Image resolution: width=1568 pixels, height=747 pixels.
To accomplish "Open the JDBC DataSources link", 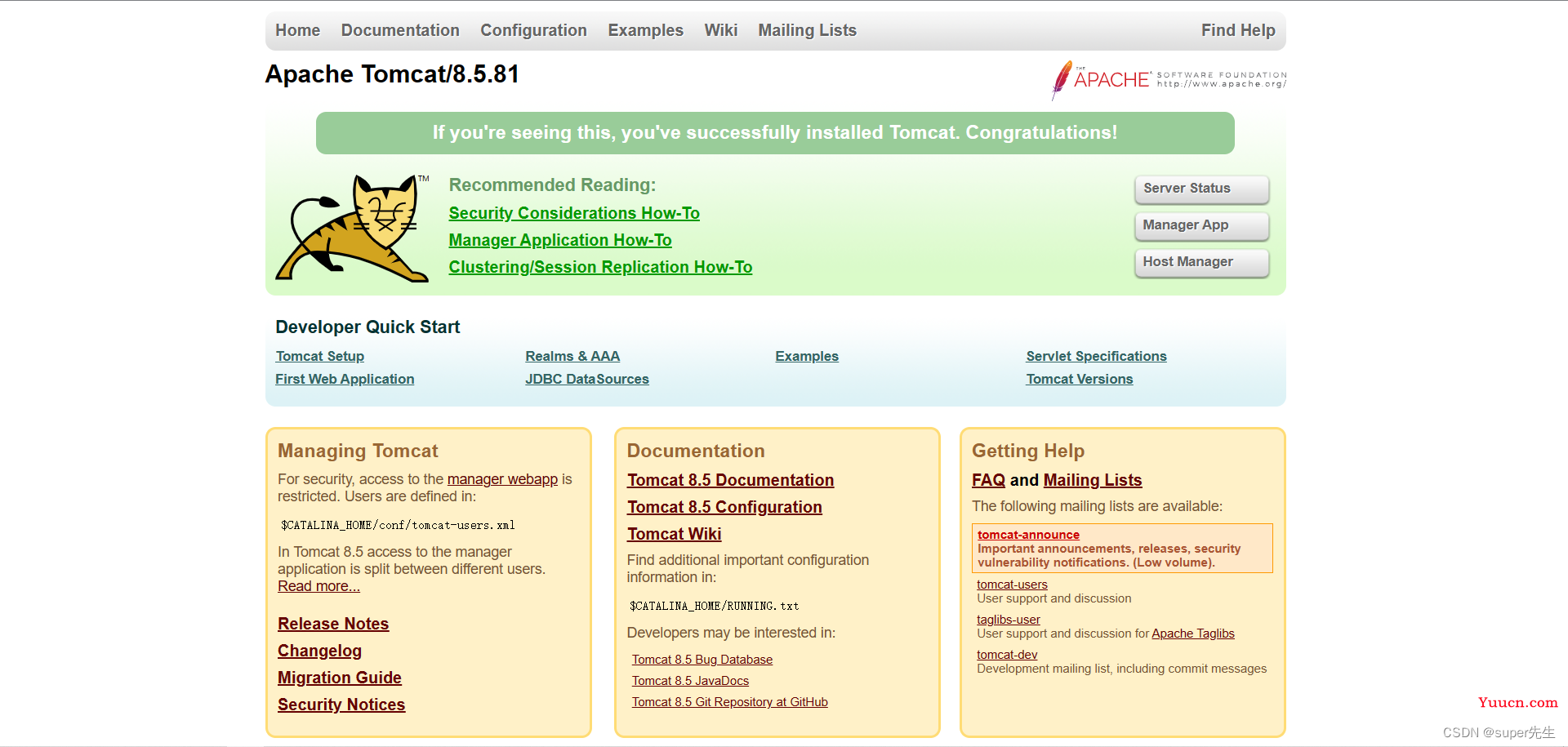I will [x=587, y=379].
